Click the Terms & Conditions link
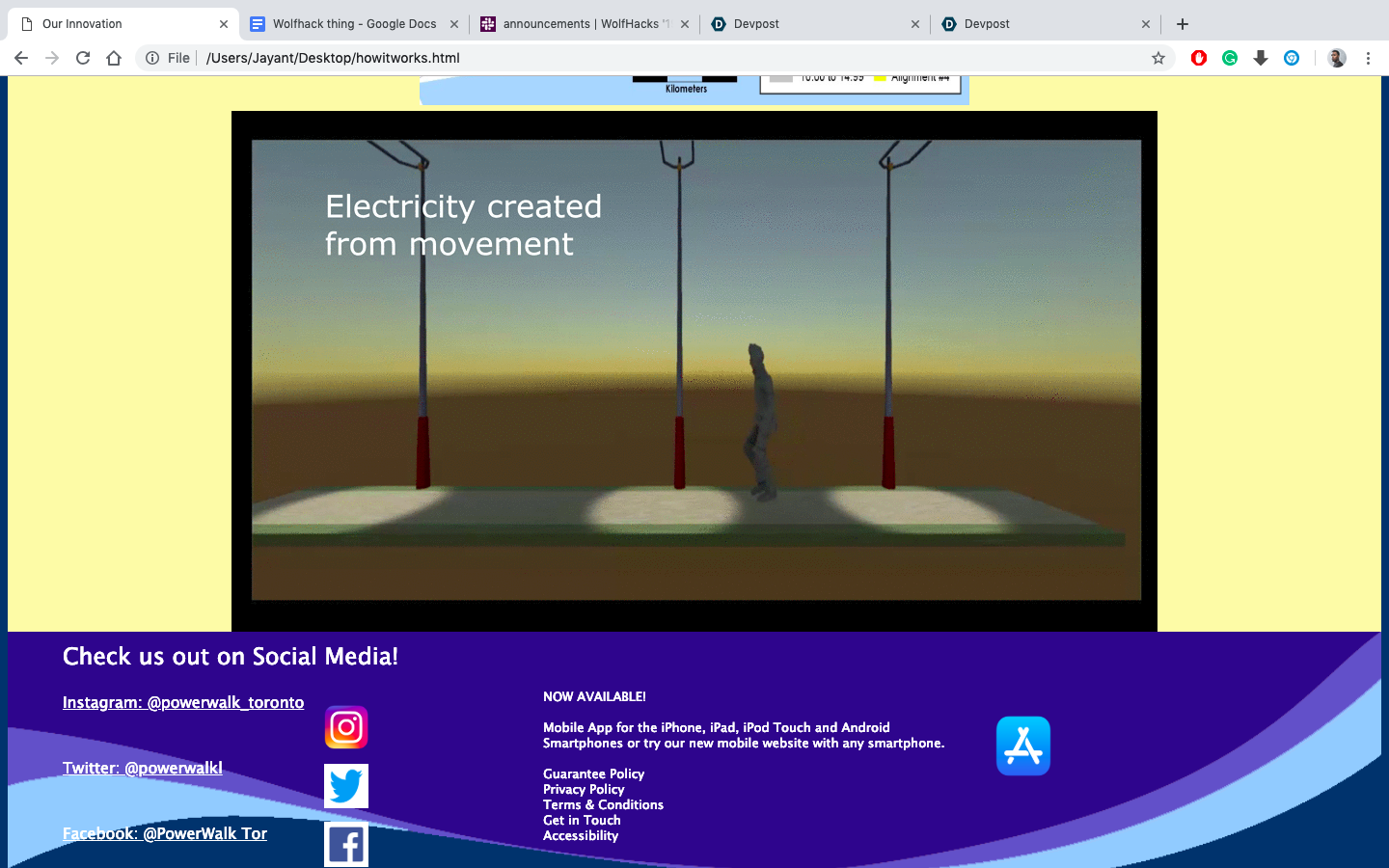1389x868 pixels. pos(603,804)
